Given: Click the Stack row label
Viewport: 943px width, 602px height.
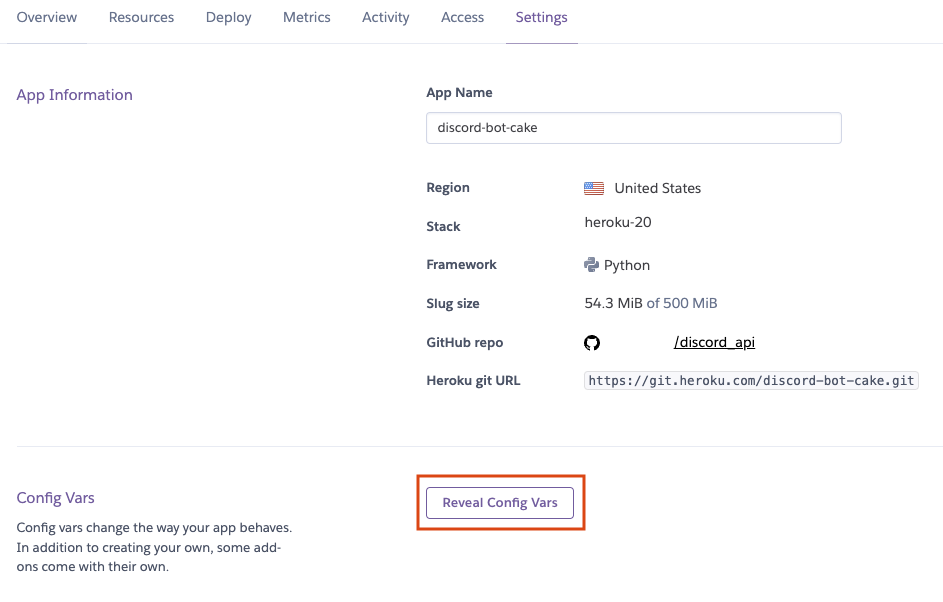Looking at the screenshot, I should tap(443, 227).
